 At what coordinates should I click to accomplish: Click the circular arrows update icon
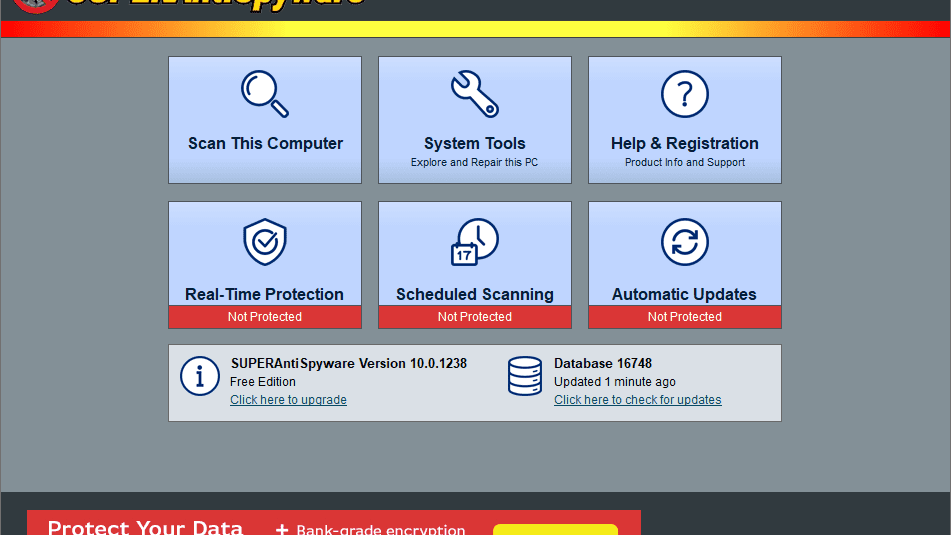(685, 242)
